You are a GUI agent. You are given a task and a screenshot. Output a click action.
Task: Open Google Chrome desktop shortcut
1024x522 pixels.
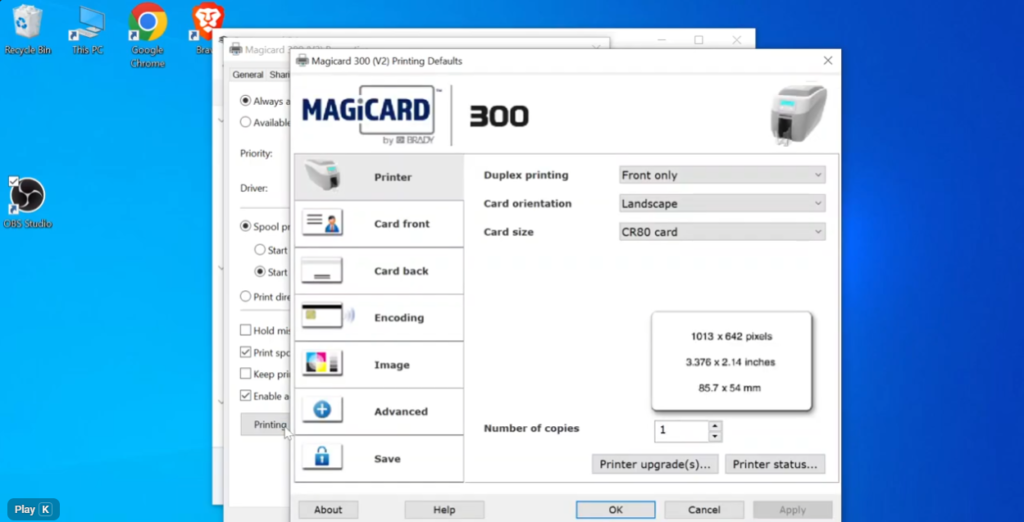(x=147, y=22)
